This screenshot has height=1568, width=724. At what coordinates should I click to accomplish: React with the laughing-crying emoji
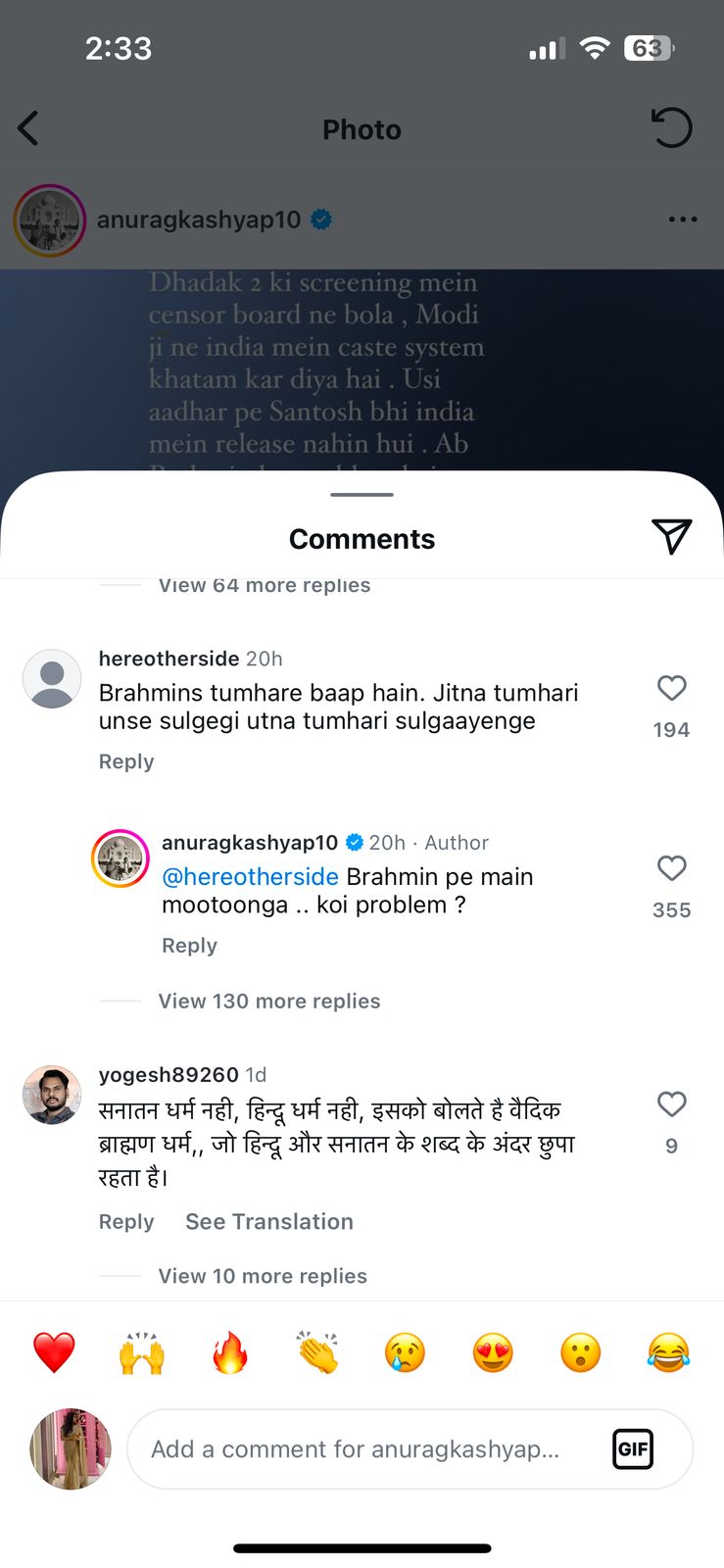(x=668, y=1353)
